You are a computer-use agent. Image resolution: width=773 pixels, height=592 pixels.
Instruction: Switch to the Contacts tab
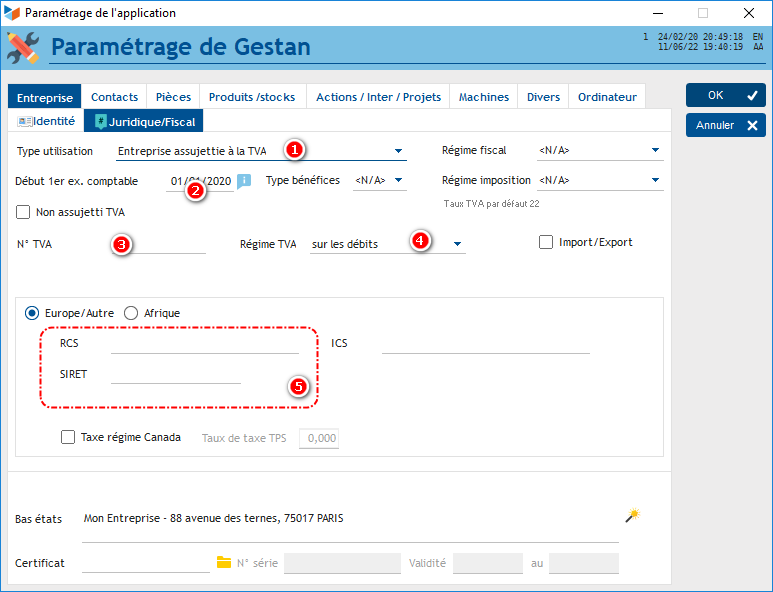114,97
